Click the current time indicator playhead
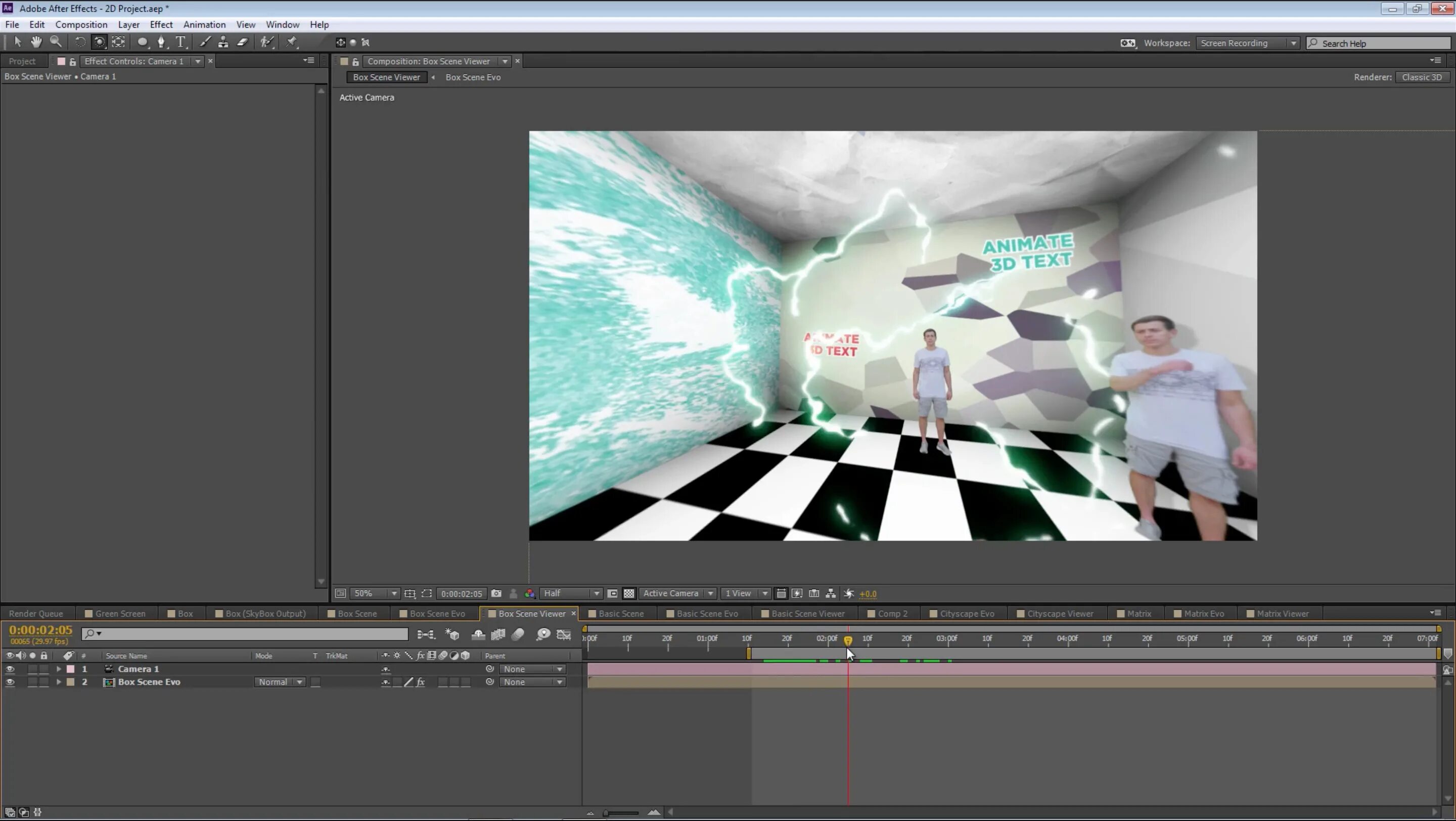1456x821 pixels. (848, 640)
